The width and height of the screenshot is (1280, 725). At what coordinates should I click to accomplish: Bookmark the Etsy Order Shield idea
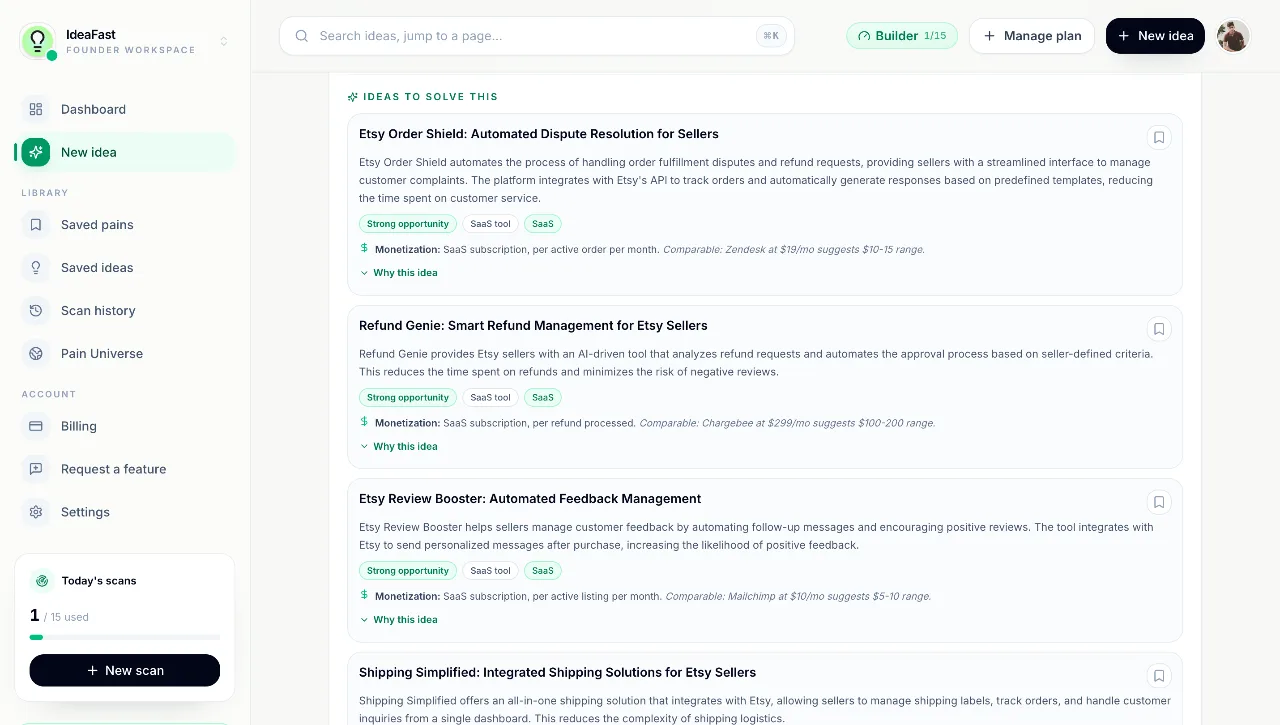click(1159, 138)
